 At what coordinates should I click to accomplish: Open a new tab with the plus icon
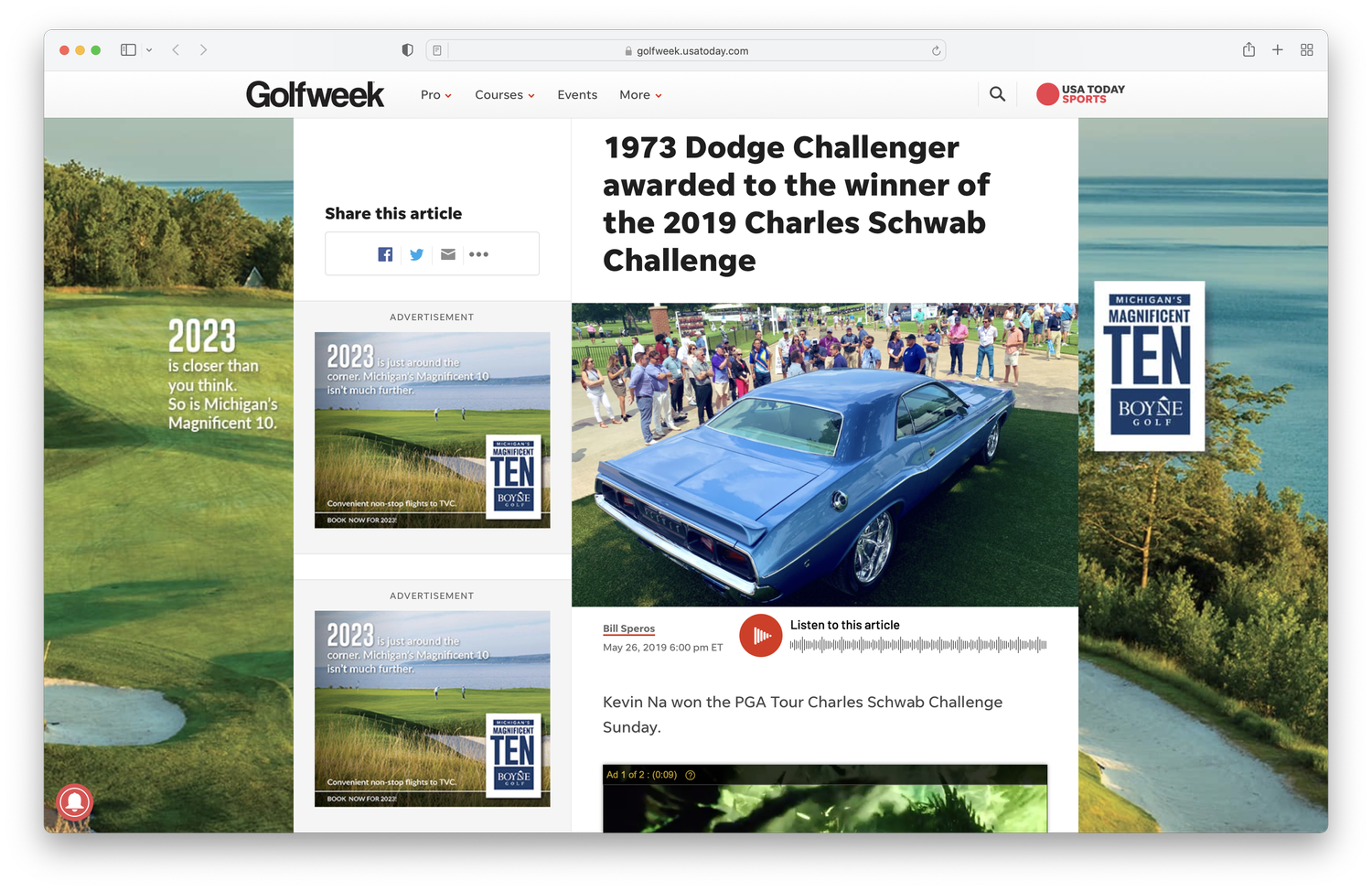point(1278,50)
